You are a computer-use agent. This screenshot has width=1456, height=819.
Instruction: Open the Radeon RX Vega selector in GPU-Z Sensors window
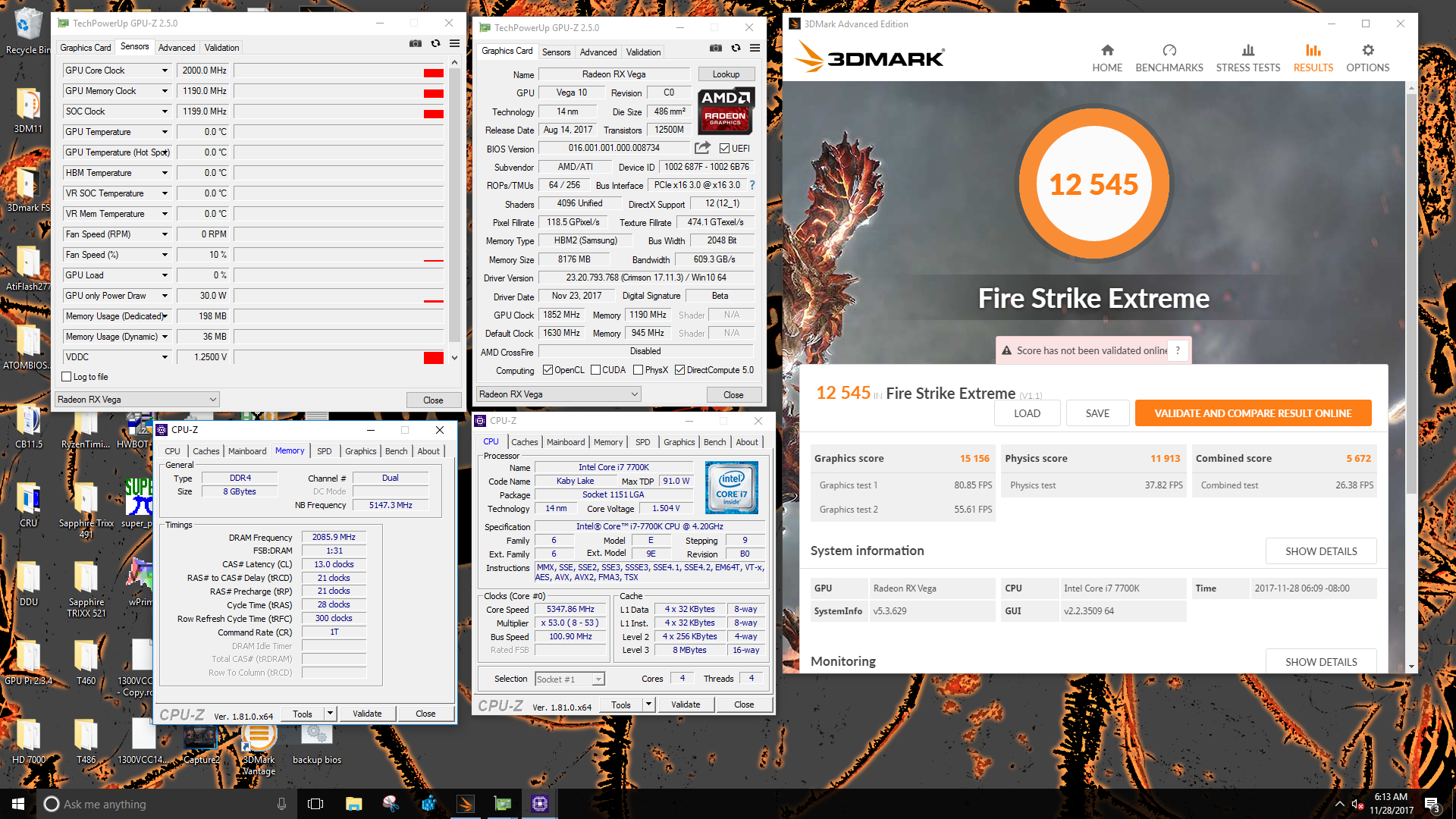click(137, 400)
